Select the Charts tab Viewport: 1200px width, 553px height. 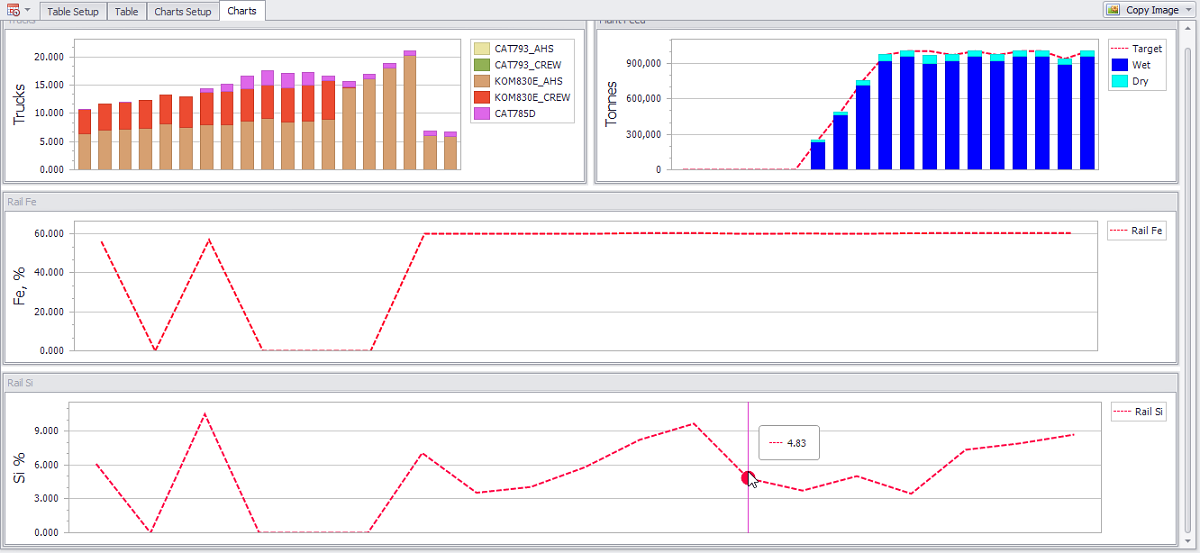click(241, 11)
